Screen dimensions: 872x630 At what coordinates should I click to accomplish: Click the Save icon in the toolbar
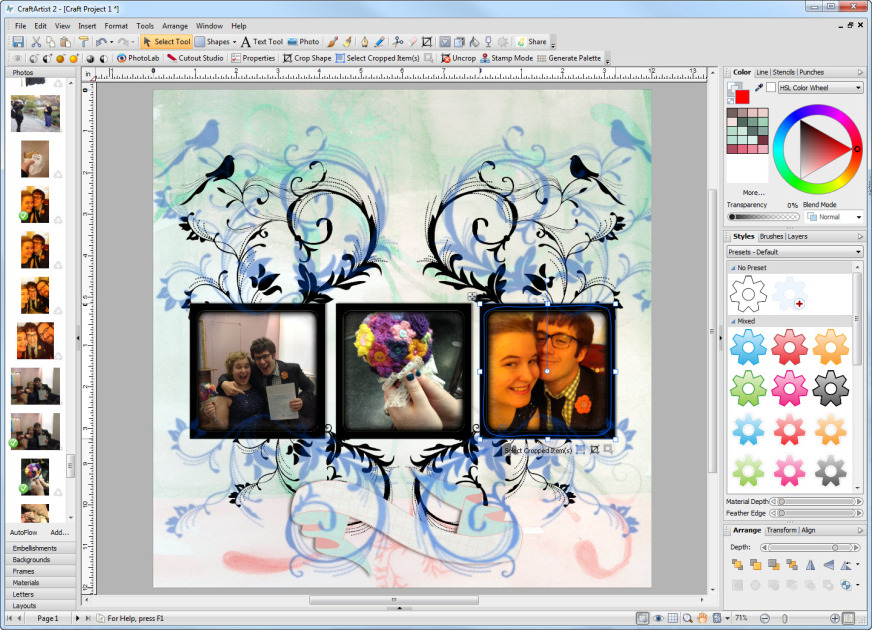tap(17, 42)
